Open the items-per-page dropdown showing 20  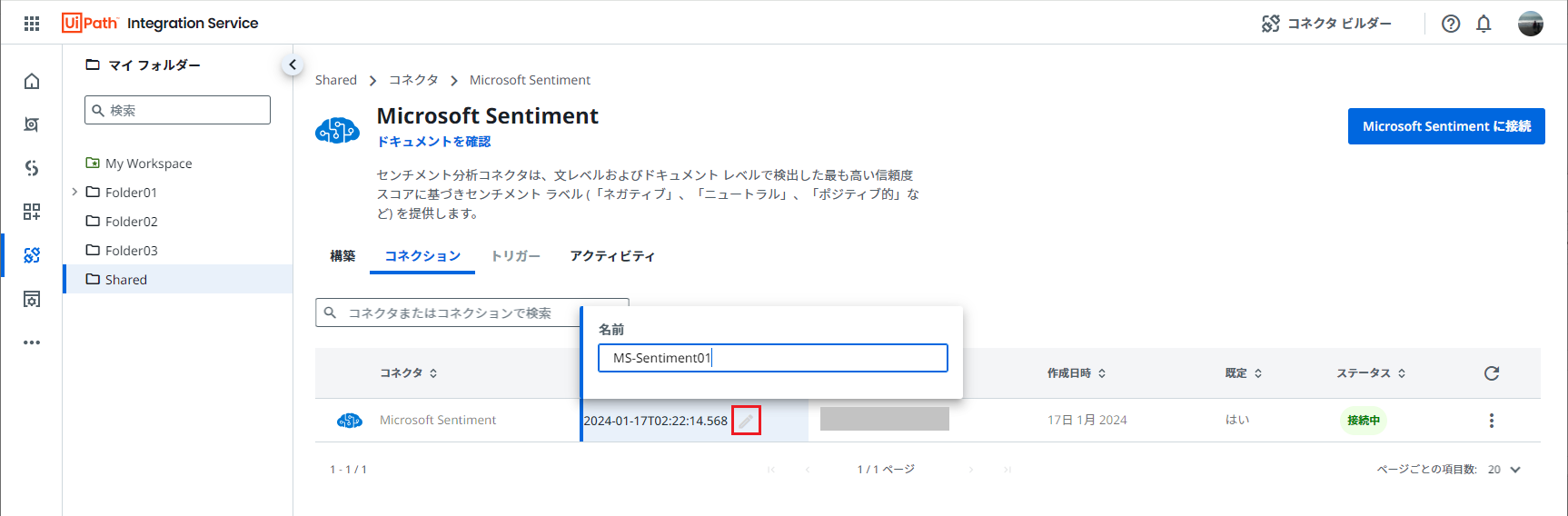1504,470
